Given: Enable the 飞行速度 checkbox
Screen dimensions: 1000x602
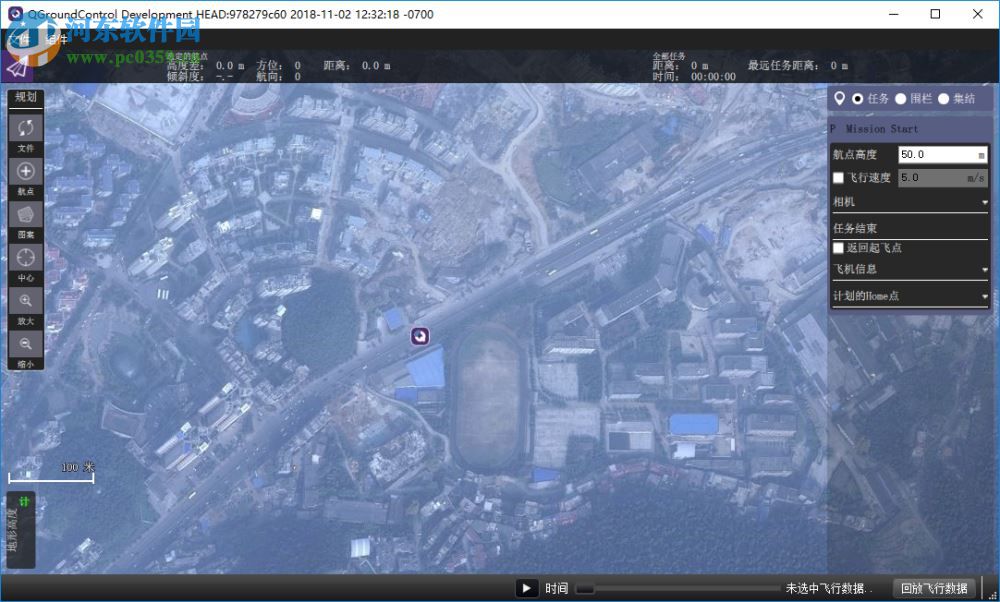Looking at the screenshot, I should pos(837,178).
